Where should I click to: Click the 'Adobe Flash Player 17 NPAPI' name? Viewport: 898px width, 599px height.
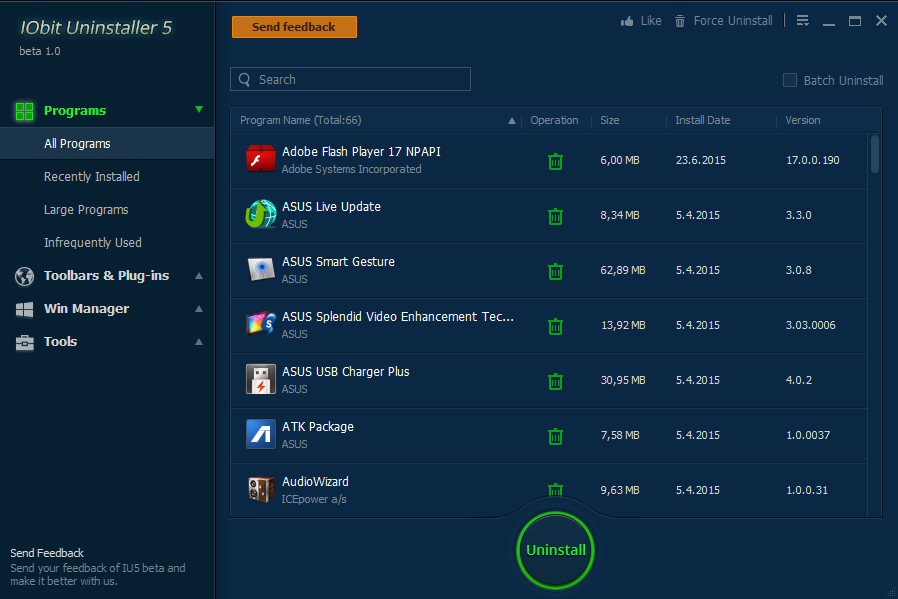point(361,152)
